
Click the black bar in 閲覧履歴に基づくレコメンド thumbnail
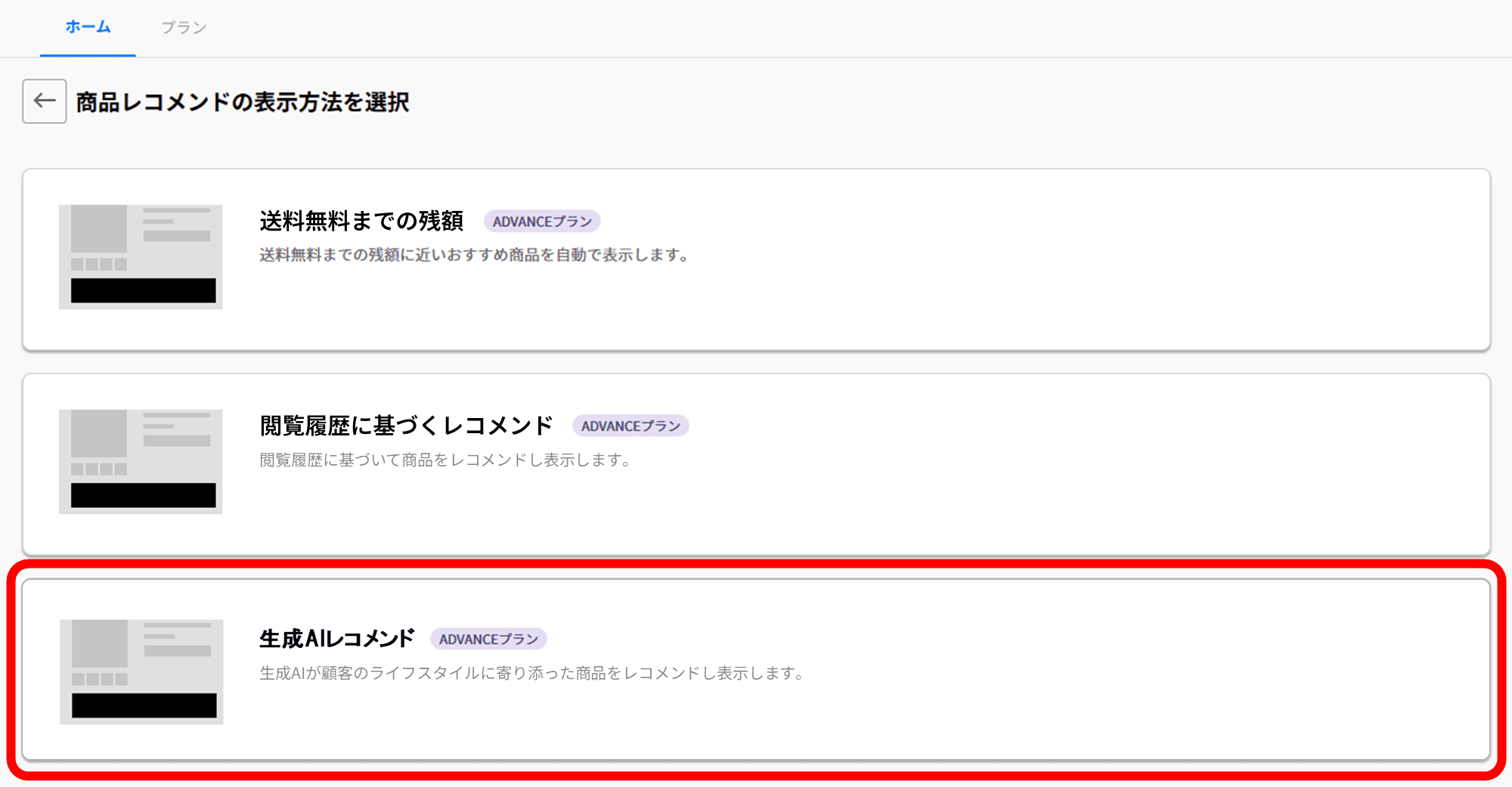coord(144,495)
